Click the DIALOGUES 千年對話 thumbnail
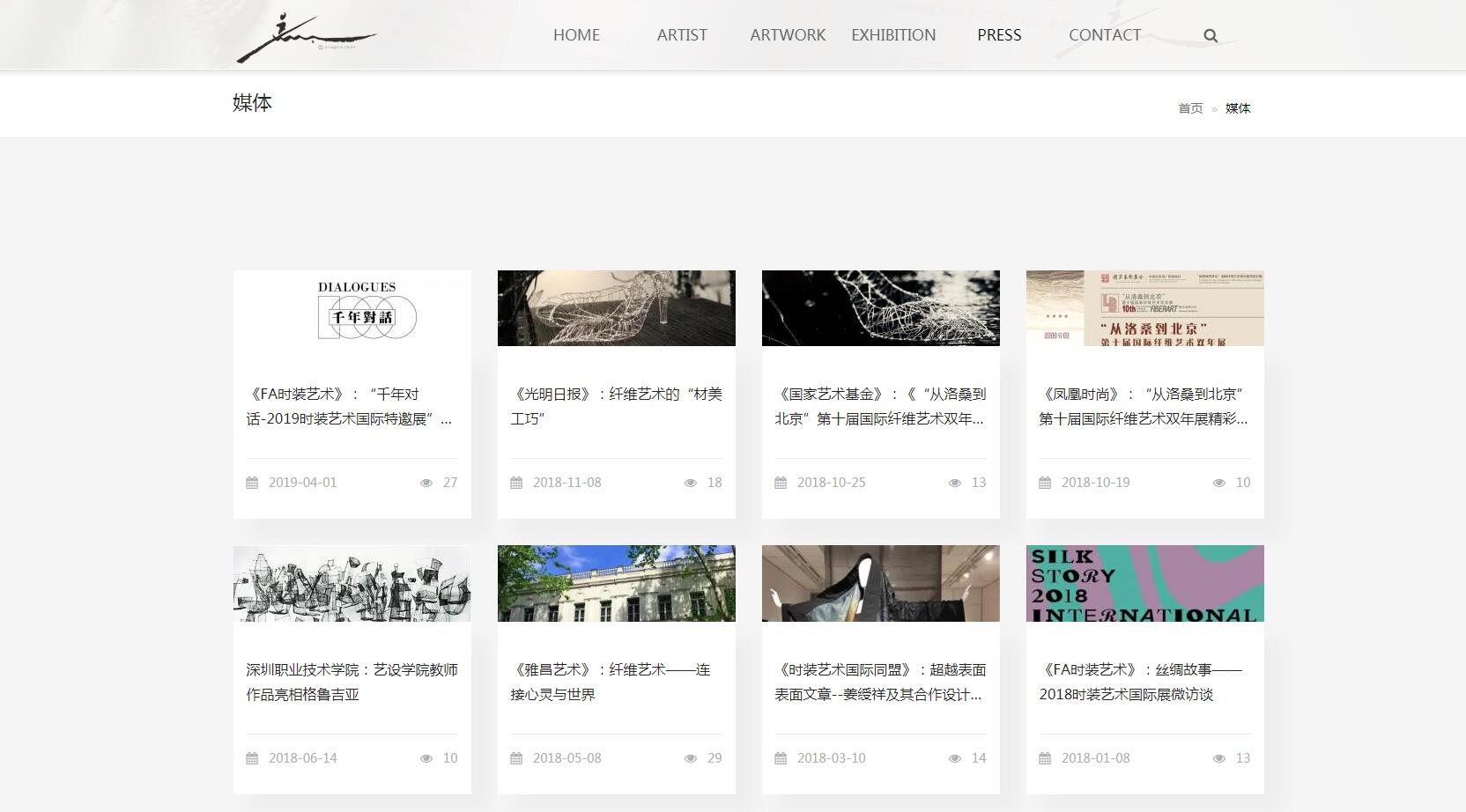1466x812 pixels. coord(352,308)
